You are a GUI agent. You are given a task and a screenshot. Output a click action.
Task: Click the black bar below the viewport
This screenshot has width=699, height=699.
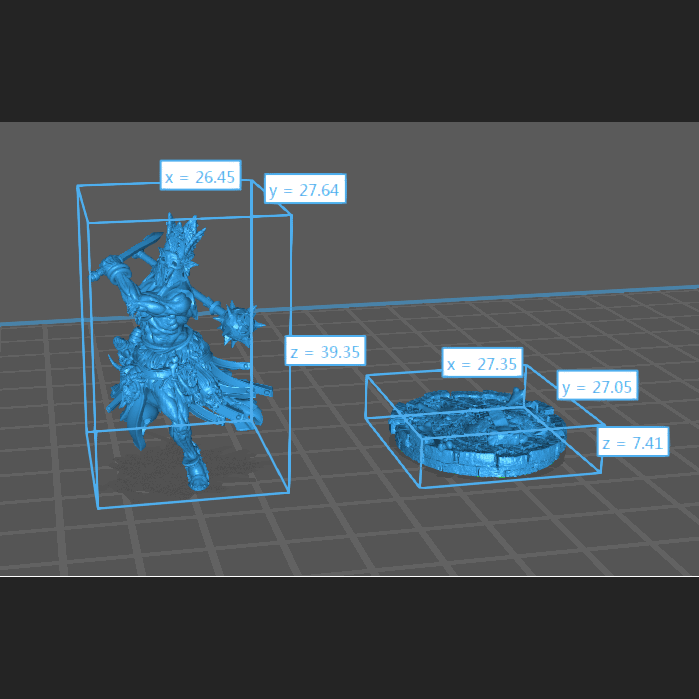coord(350,638)
